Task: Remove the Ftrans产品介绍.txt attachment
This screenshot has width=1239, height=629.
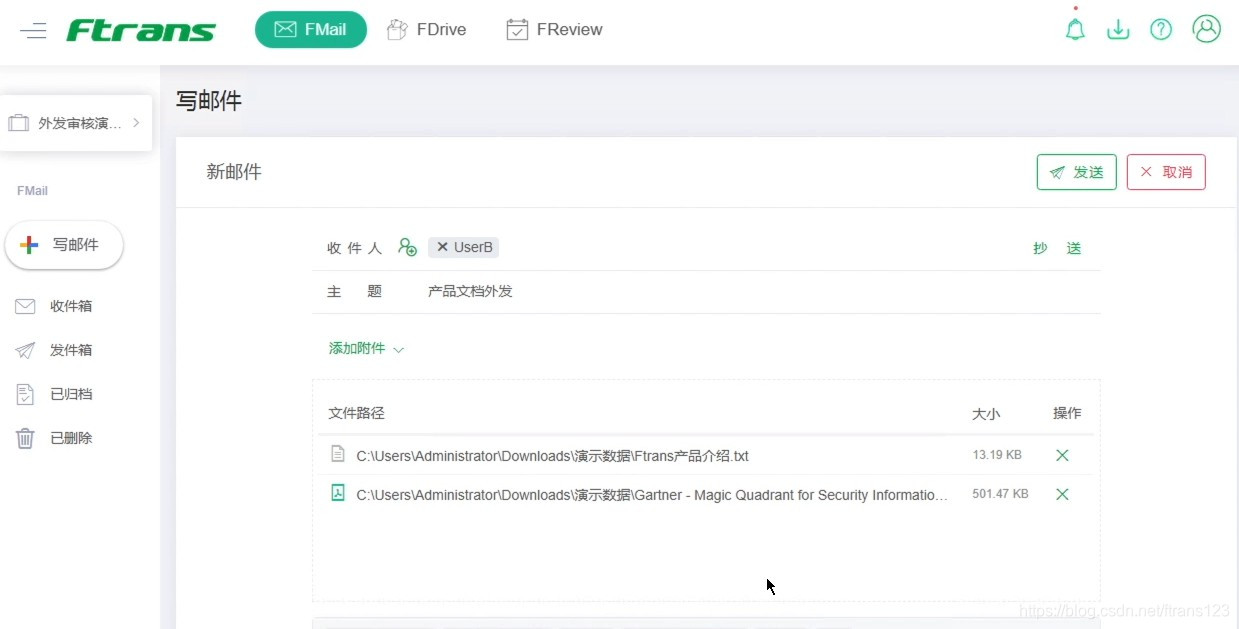Action: tap(1062, 455)
